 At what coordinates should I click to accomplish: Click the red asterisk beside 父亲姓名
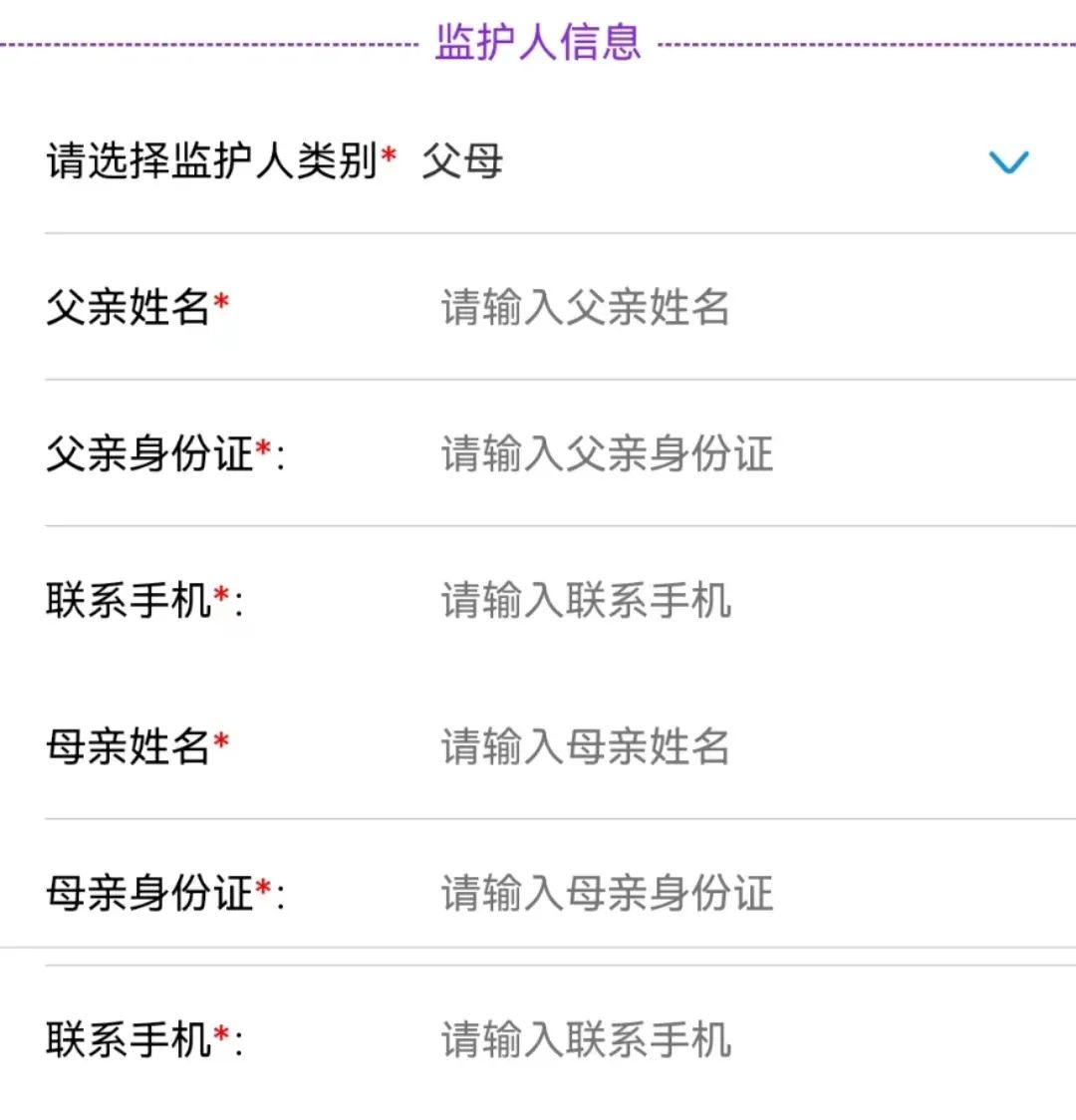[x=221, y=302]
